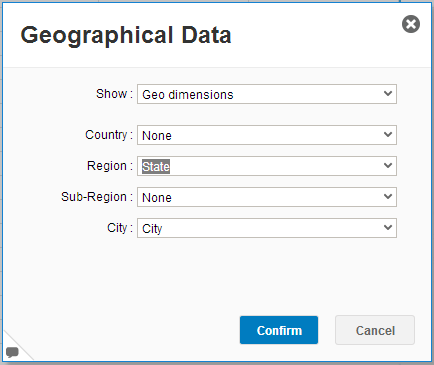Click the Country field's 'None' value

point(157,136)
